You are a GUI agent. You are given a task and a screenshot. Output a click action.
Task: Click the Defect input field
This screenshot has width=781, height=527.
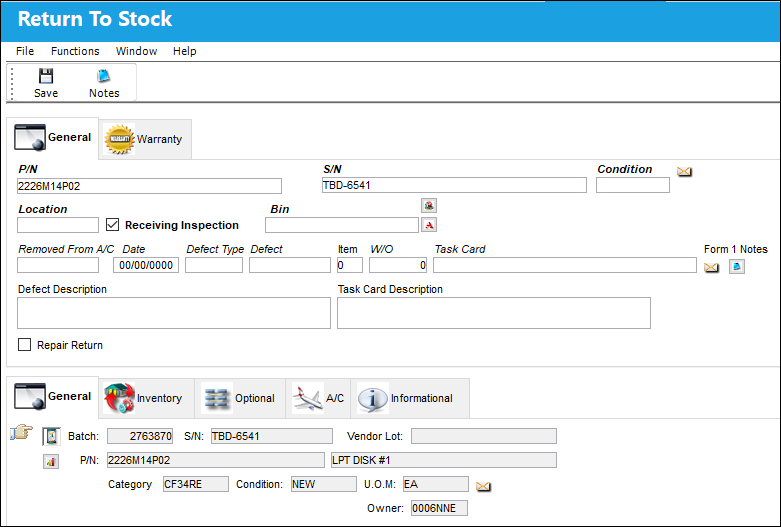[290, 265]
